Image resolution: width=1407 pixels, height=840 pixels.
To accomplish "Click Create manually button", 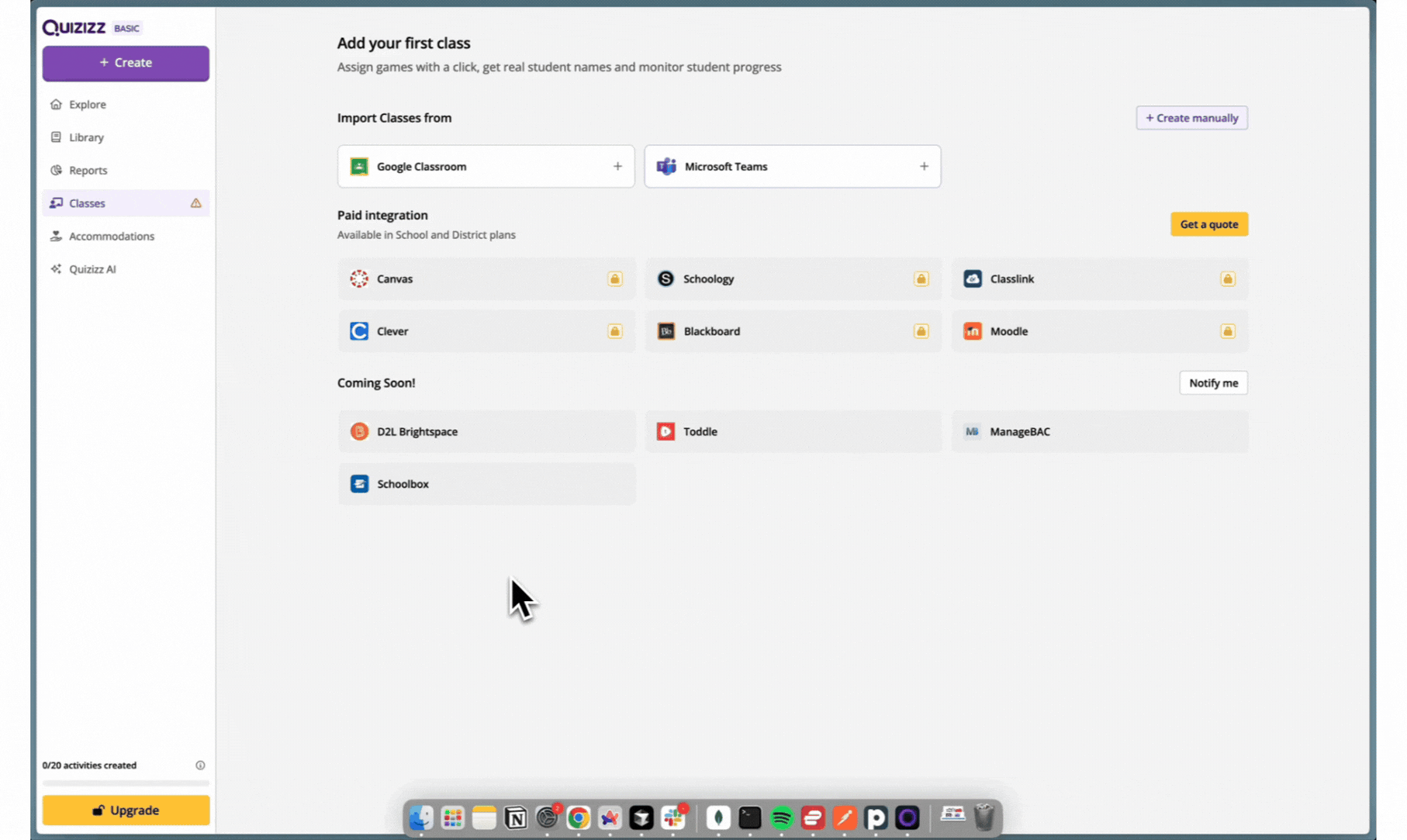I will point(1191,118).
